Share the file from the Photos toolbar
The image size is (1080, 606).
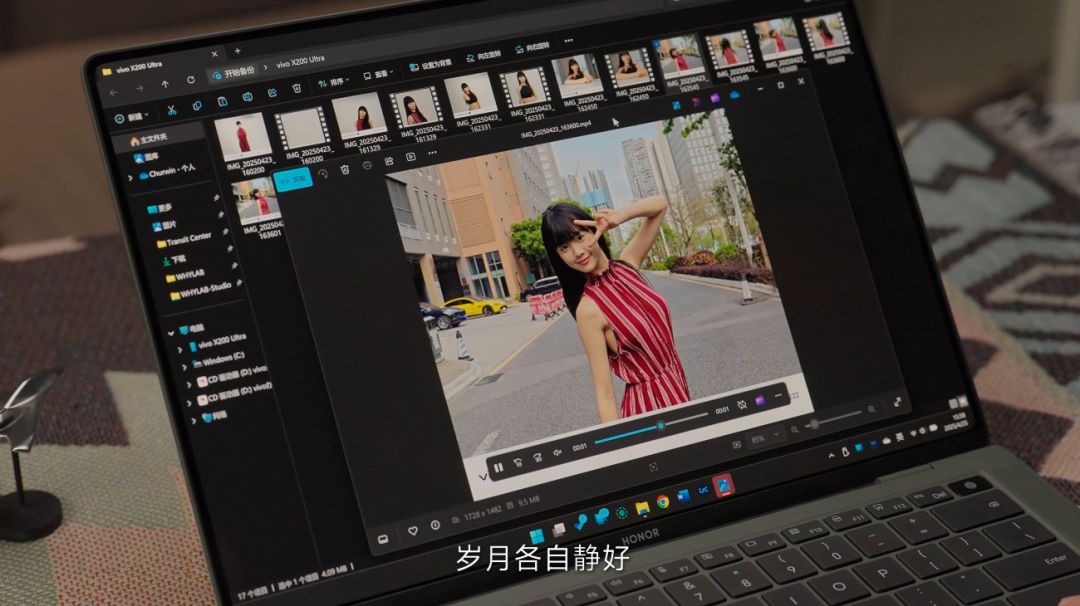pyautogui.click(x=388, y=161)
